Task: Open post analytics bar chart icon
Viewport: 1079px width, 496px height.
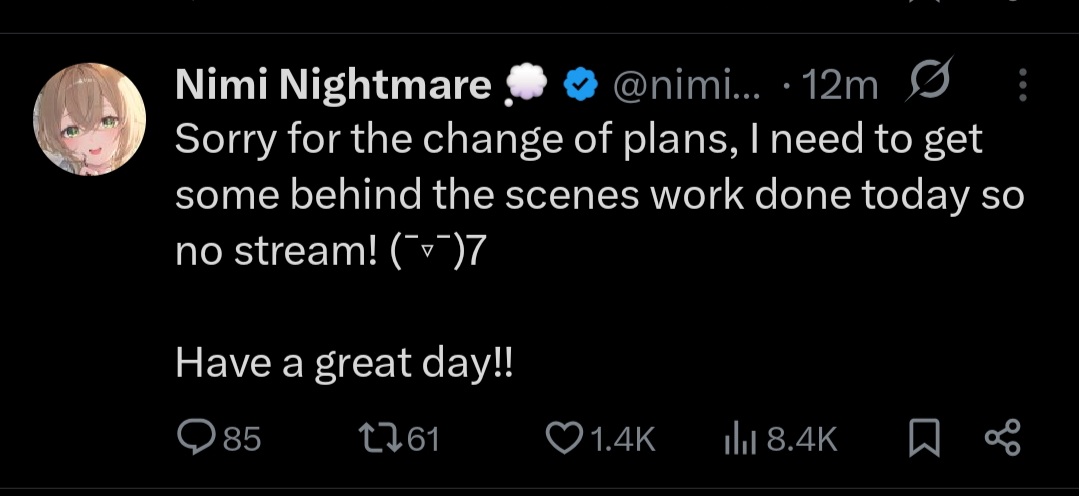Action: coord(737,437)
